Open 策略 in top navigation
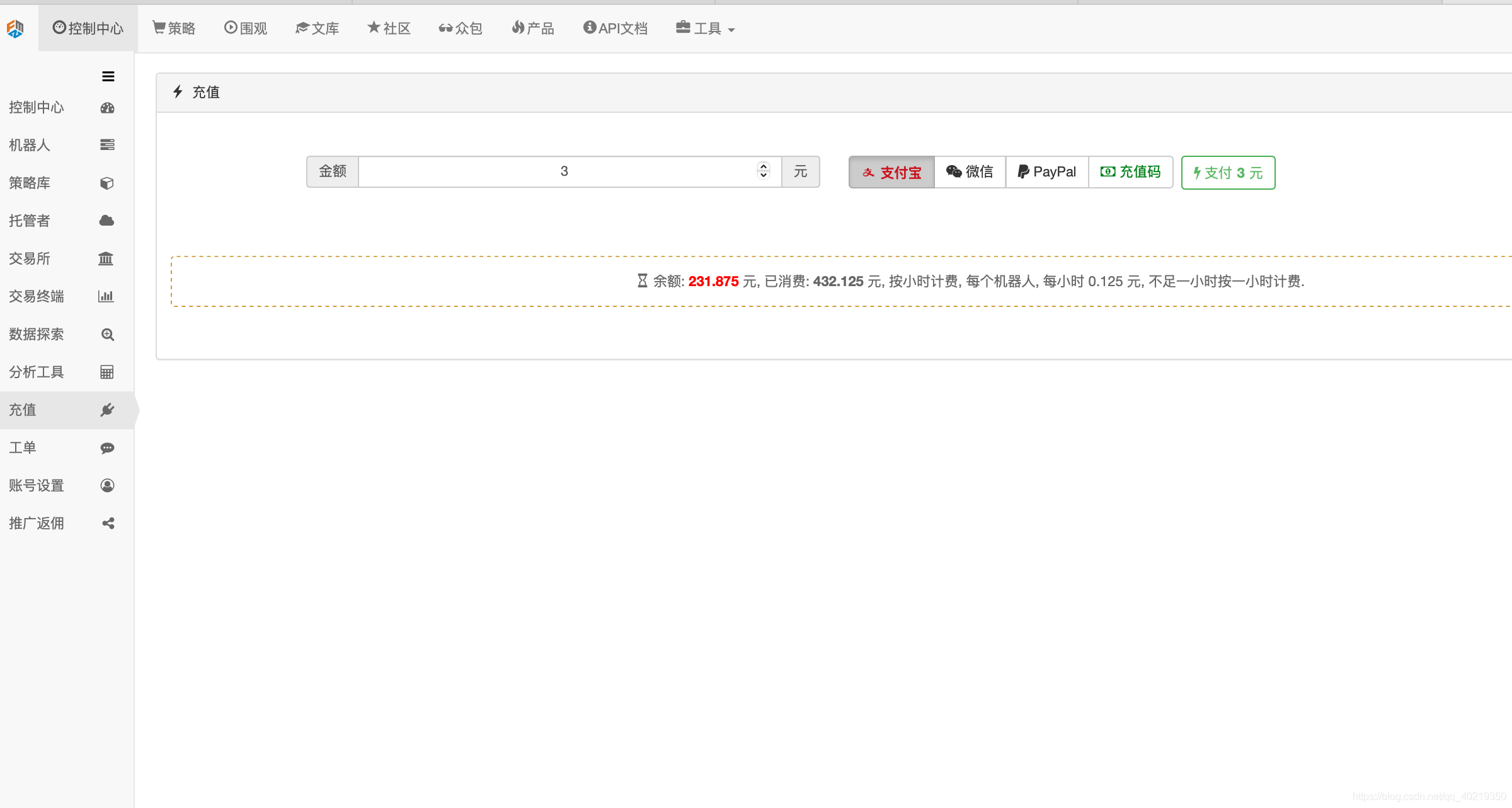1512x808 pixels. pos(174,28)
